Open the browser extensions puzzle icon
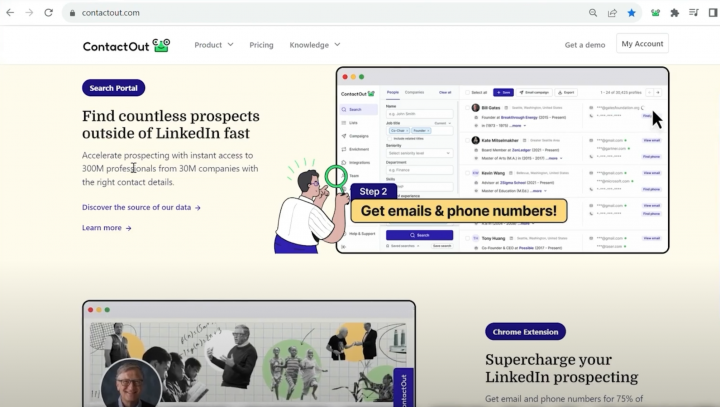Screen dimensions: 720x407 point(675,13)
